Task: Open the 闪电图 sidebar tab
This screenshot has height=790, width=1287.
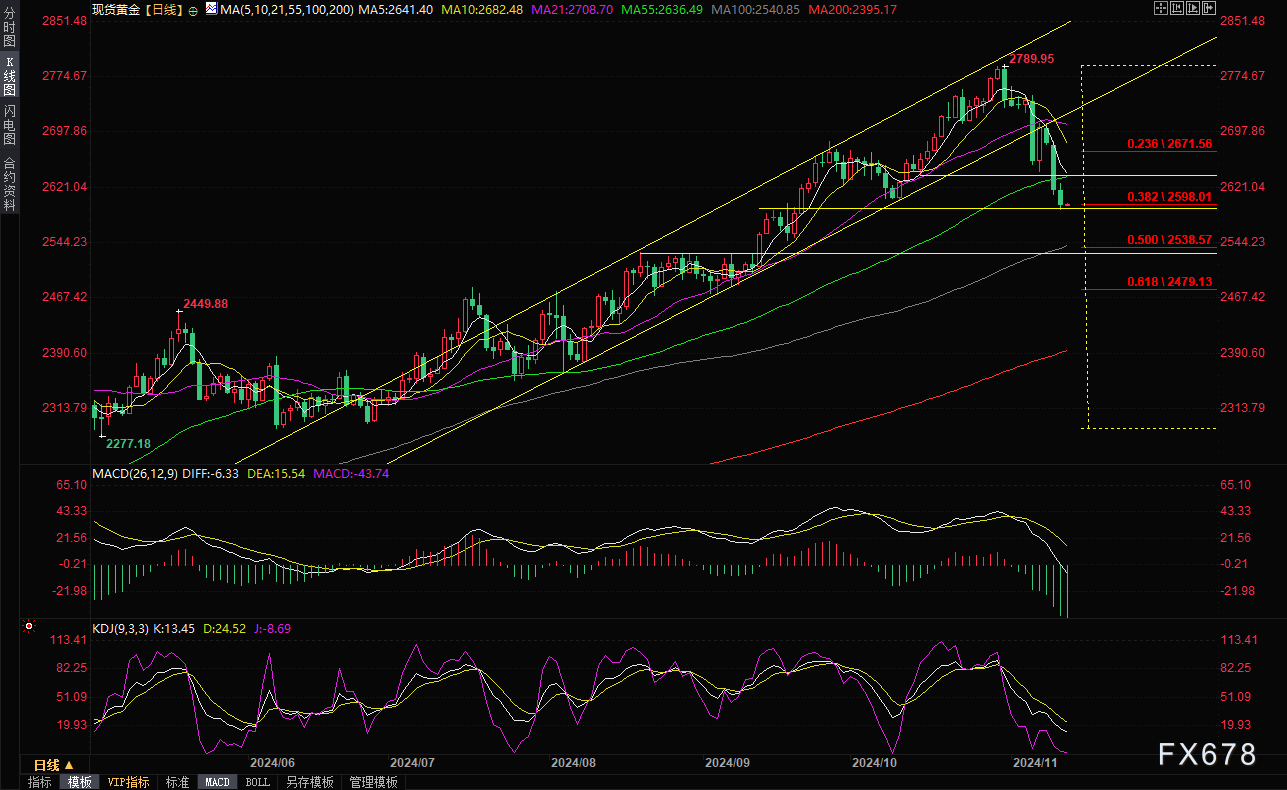Action: pyautogui.click(x=9, y=124)
